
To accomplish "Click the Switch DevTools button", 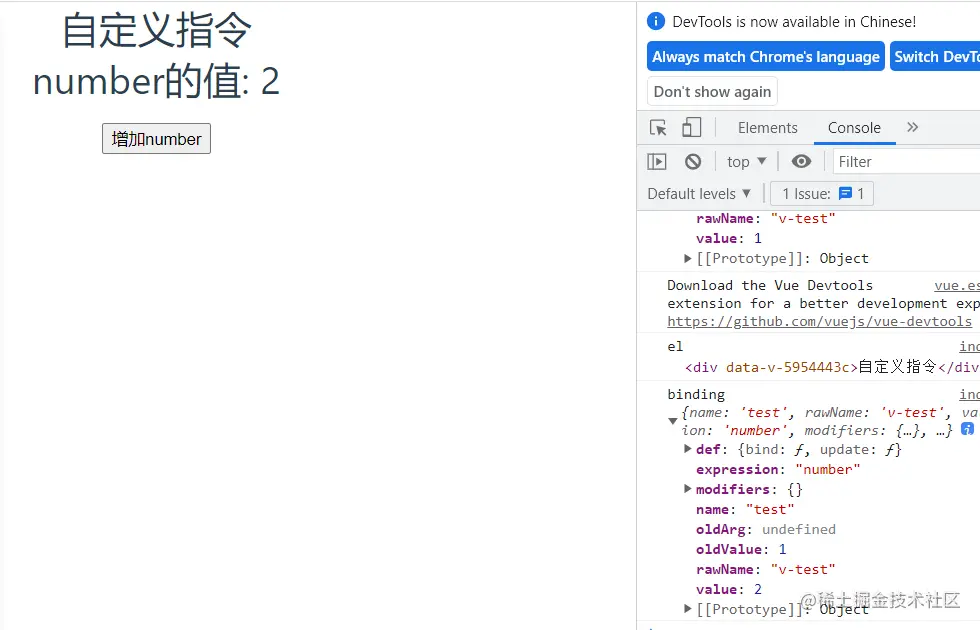I will click(935, 56).
